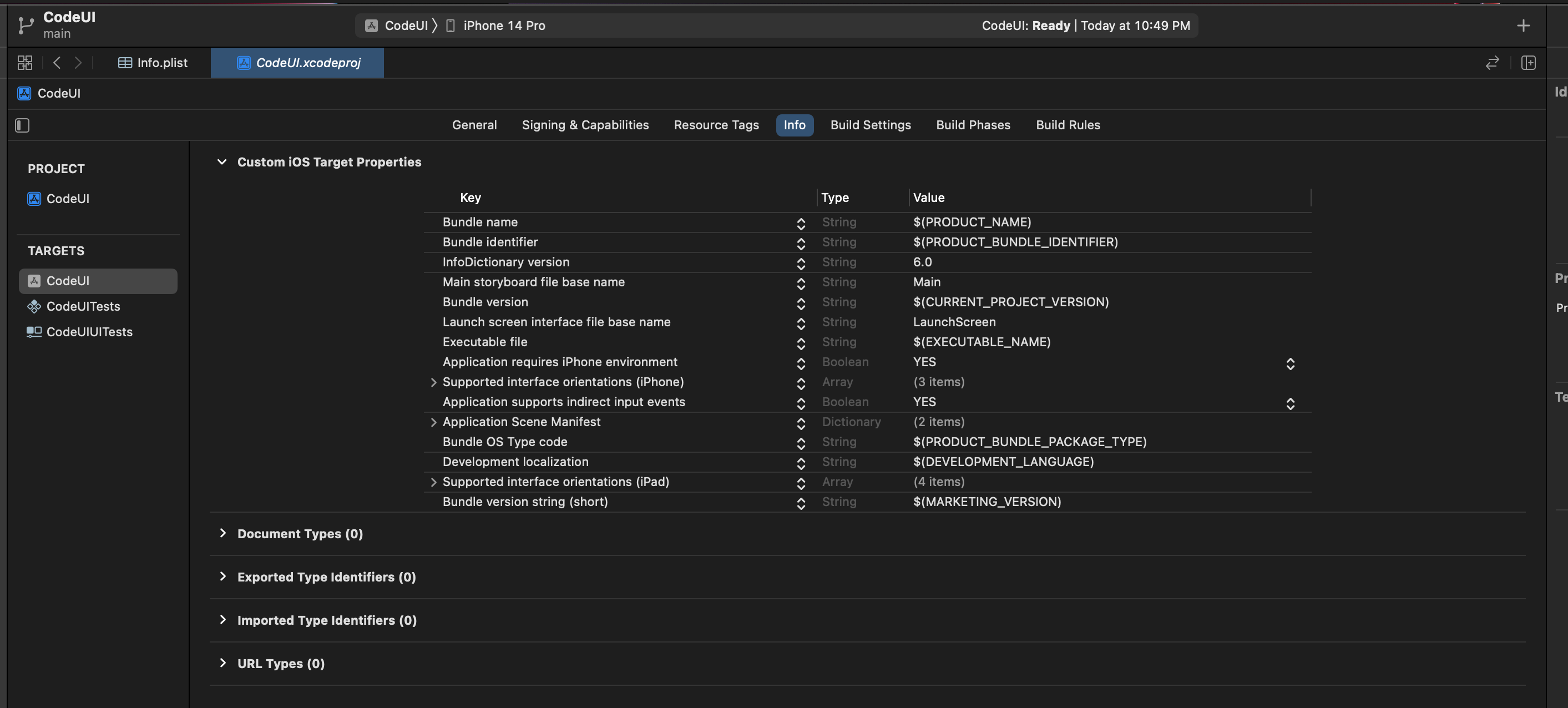Click the Key column header
The width and height of the screenshot is (1568, 708).
pos(471,197)
